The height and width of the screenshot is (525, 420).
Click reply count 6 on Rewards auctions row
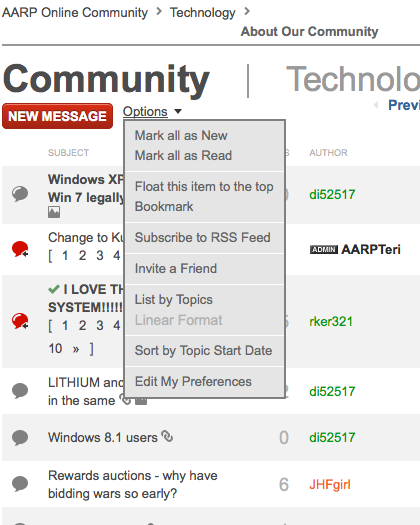tap(284, 484)
